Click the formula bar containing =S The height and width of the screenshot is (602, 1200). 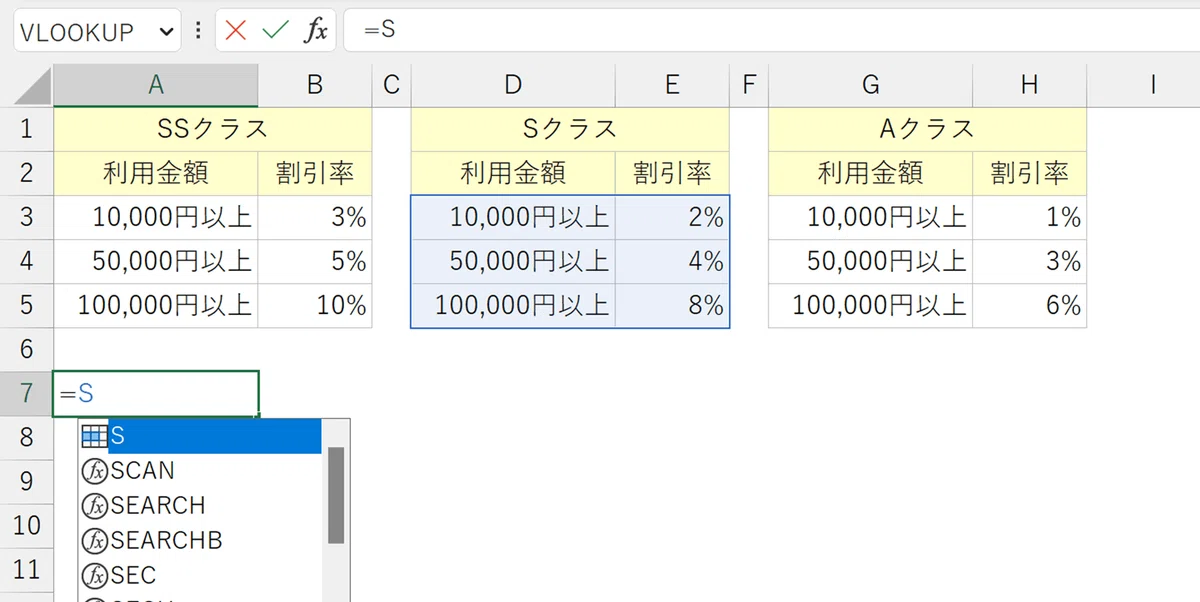click(771, 31)
